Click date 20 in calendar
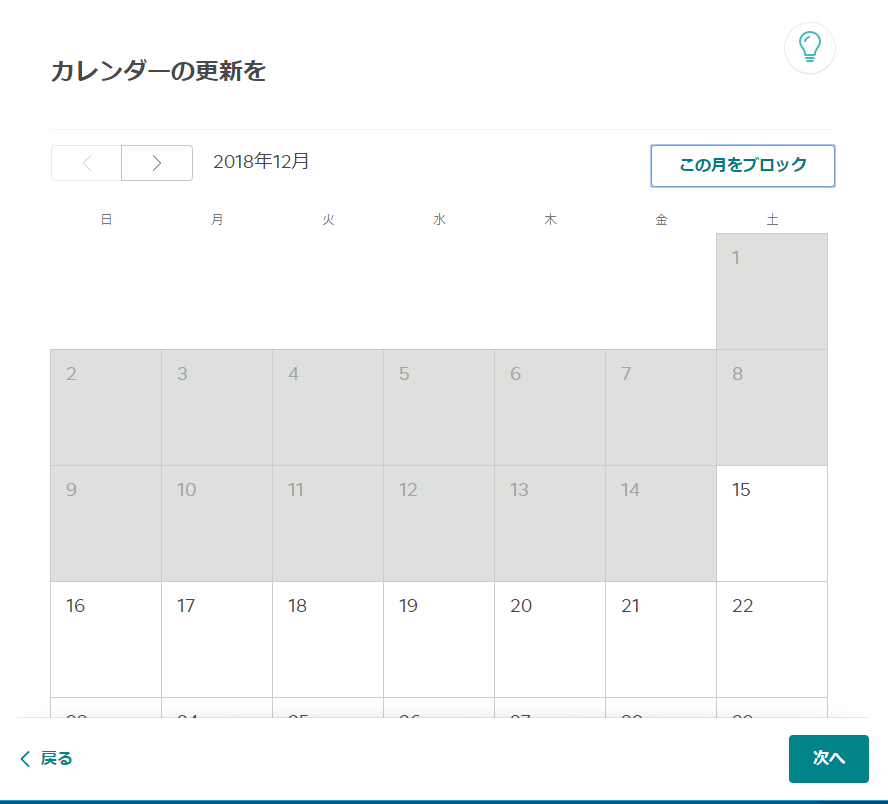This screenshot has height=804, width=888. 550,639
